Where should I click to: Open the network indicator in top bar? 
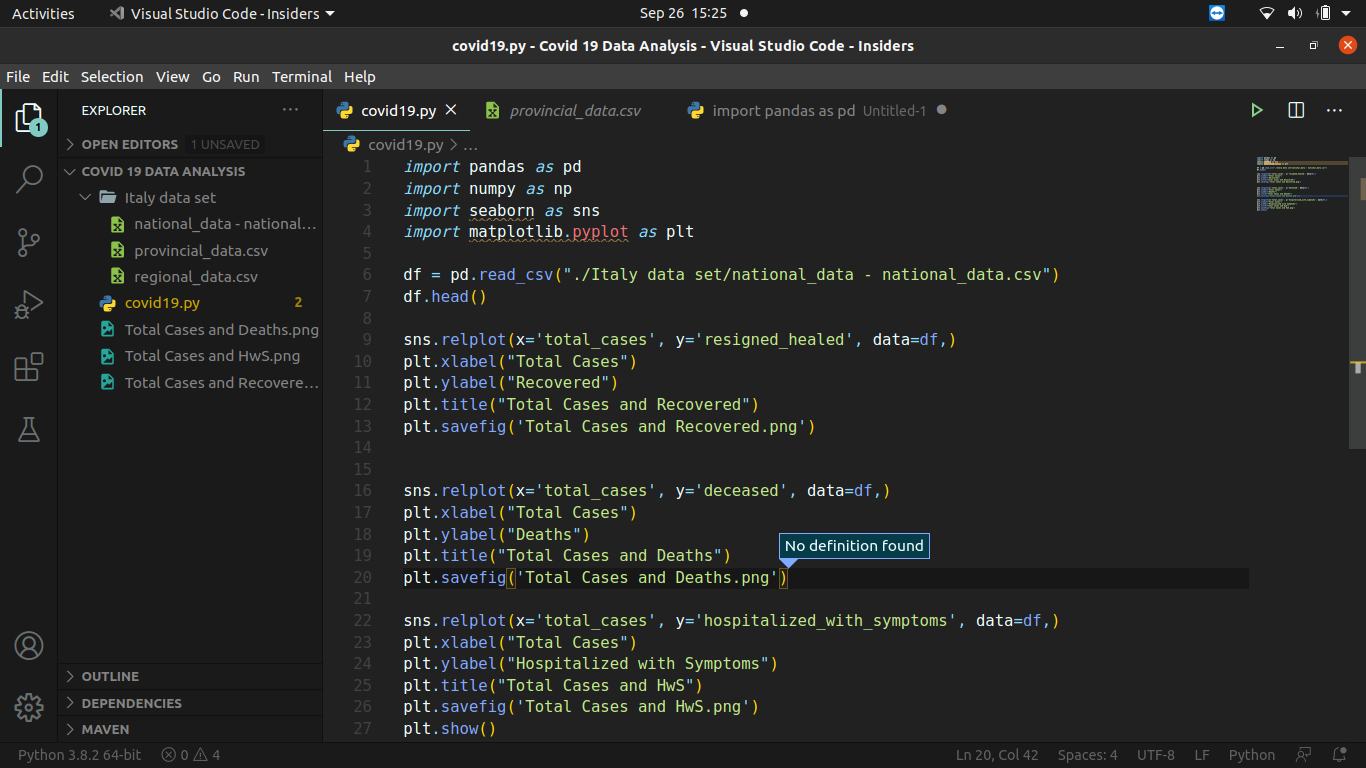1267,13
